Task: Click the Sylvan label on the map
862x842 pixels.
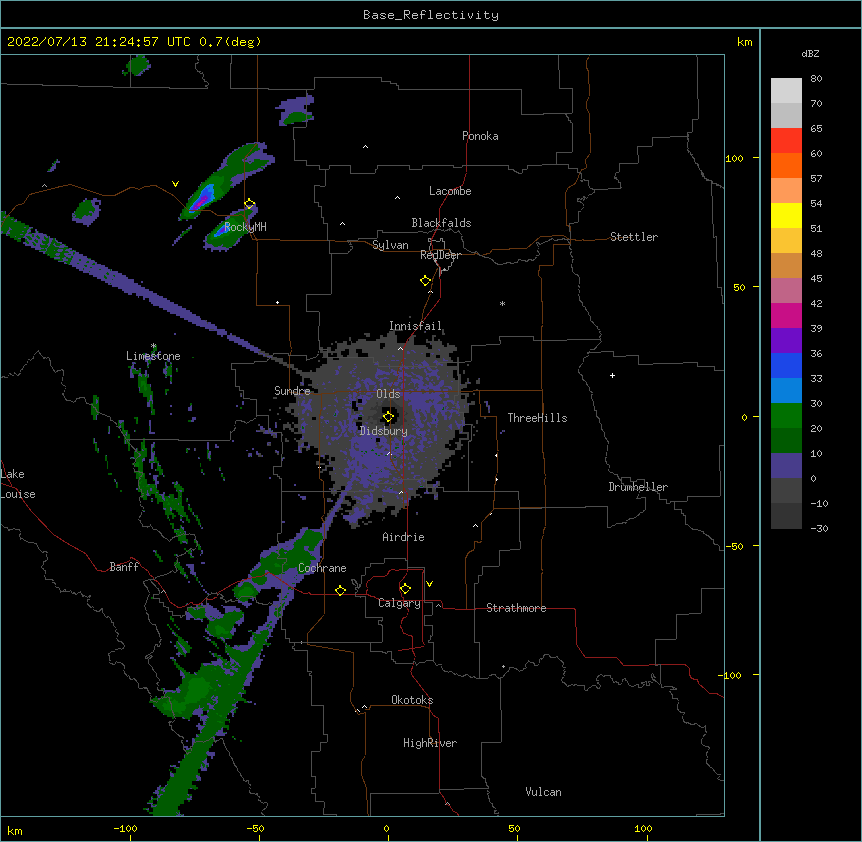Action: click(390, 245)
